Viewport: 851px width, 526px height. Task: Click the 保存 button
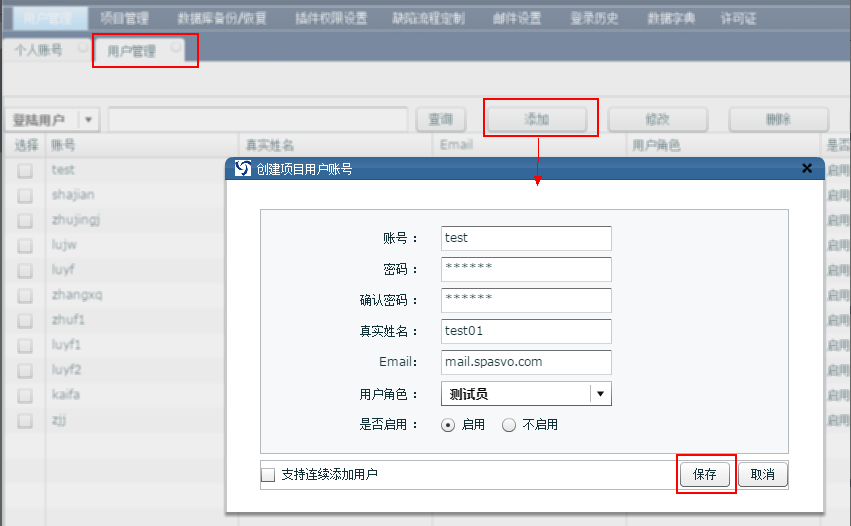[705, 475]
